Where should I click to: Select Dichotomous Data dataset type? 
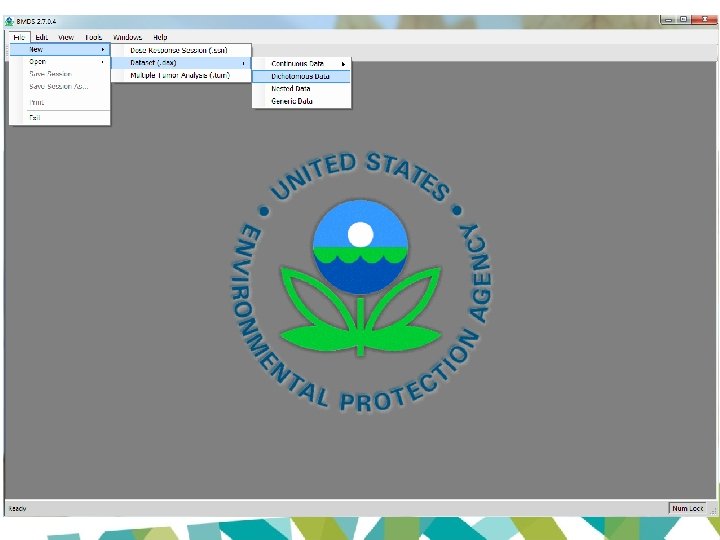pyautogui.click(x=302, y=76)
